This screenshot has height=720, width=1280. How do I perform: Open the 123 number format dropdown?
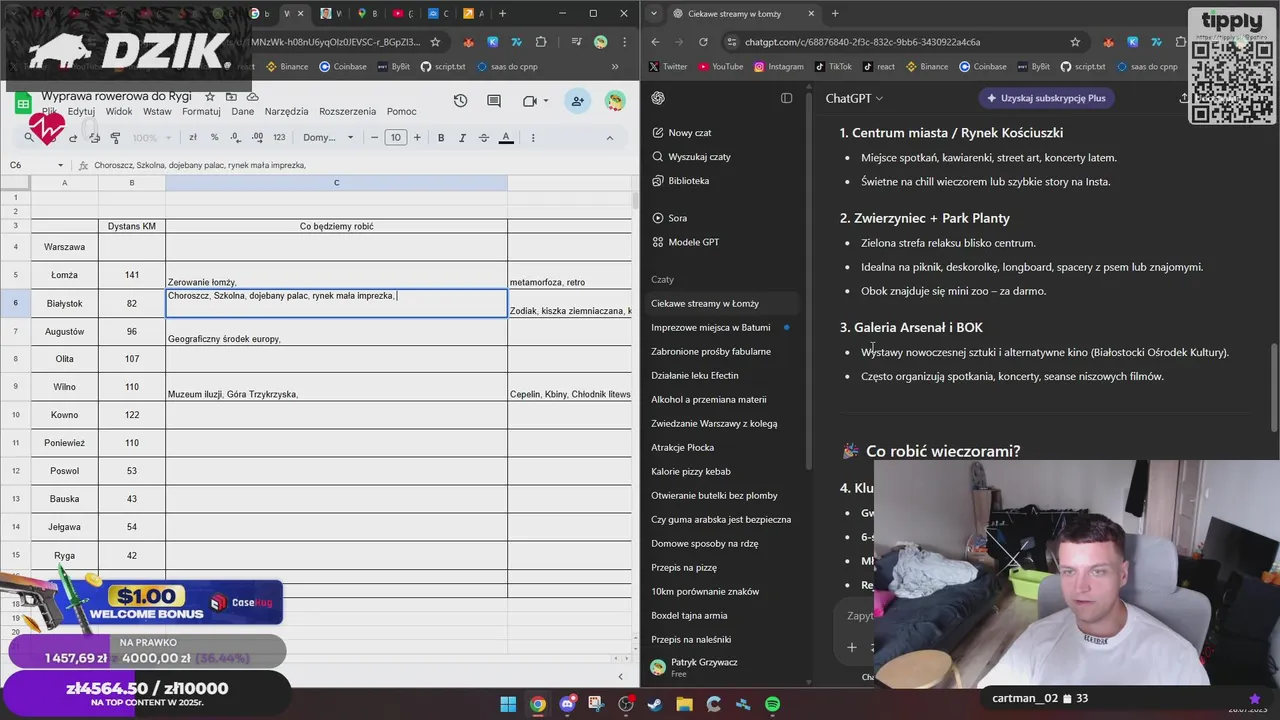pyautogui.click(x=279, y=138)
